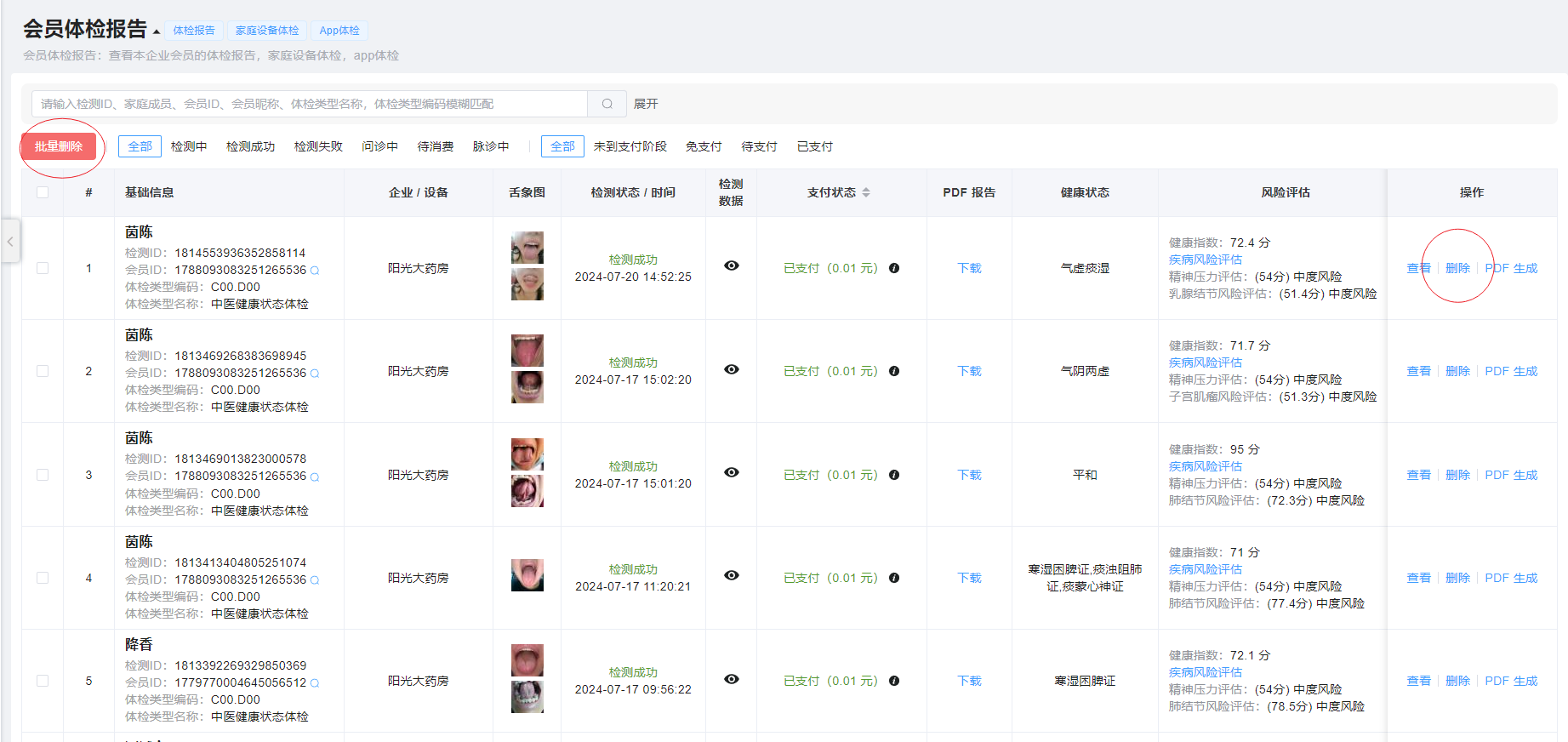Screen dimensions: 1568x742
Task: Select checkbox for row 3
Action: [43, 475]
